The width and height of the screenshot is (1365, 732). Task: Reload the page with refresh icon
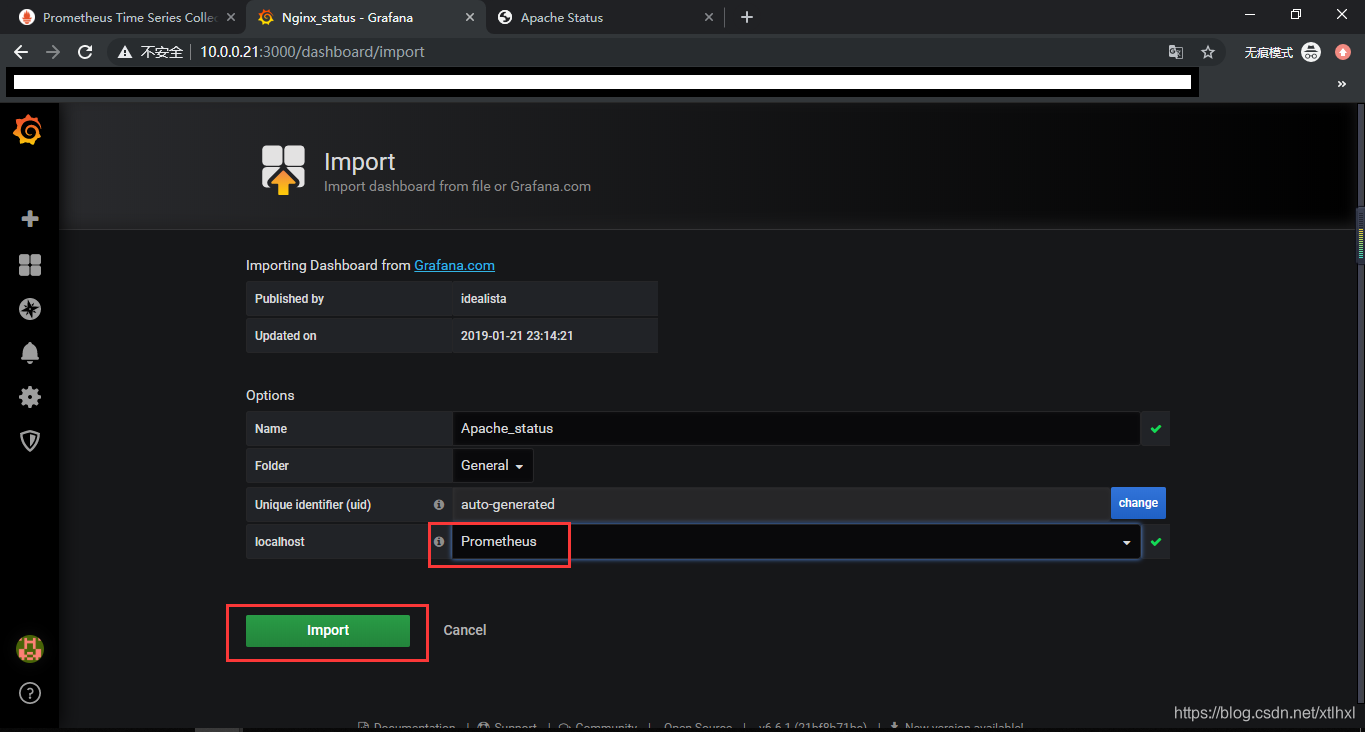[x=85, y=52]
